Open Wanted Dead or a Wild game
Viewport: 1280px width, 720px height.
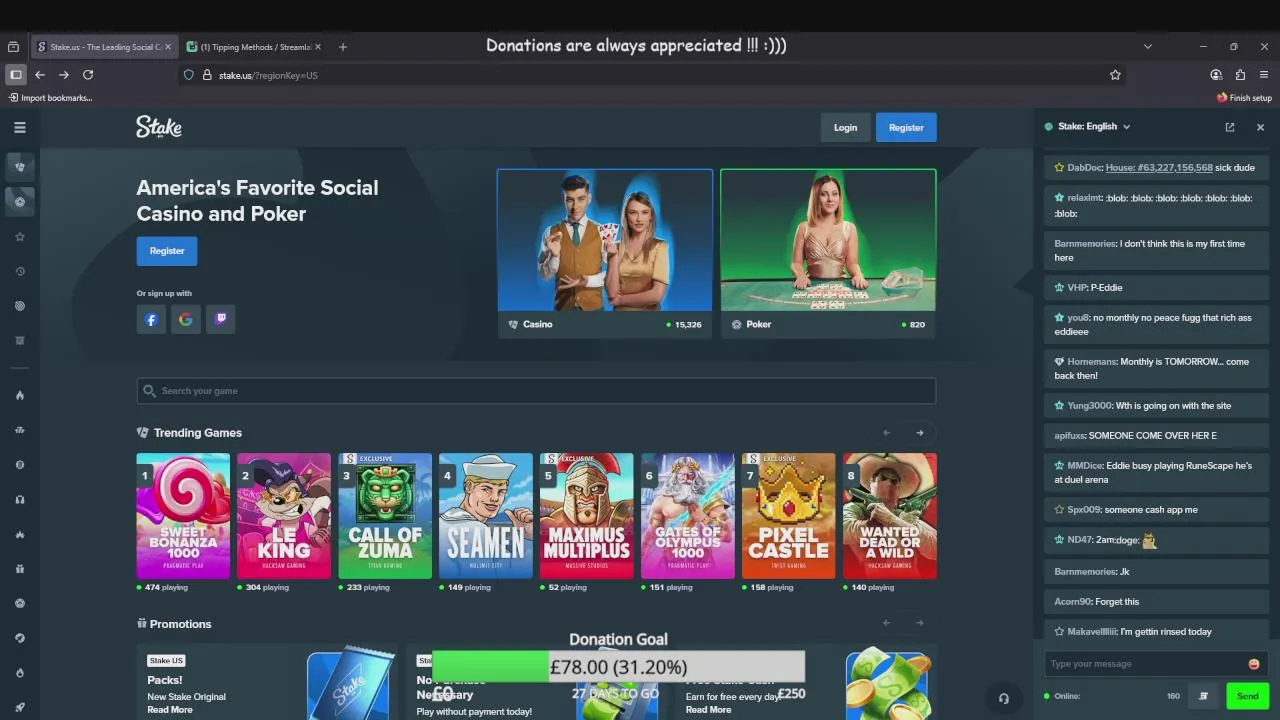click(x=890, y=516)
